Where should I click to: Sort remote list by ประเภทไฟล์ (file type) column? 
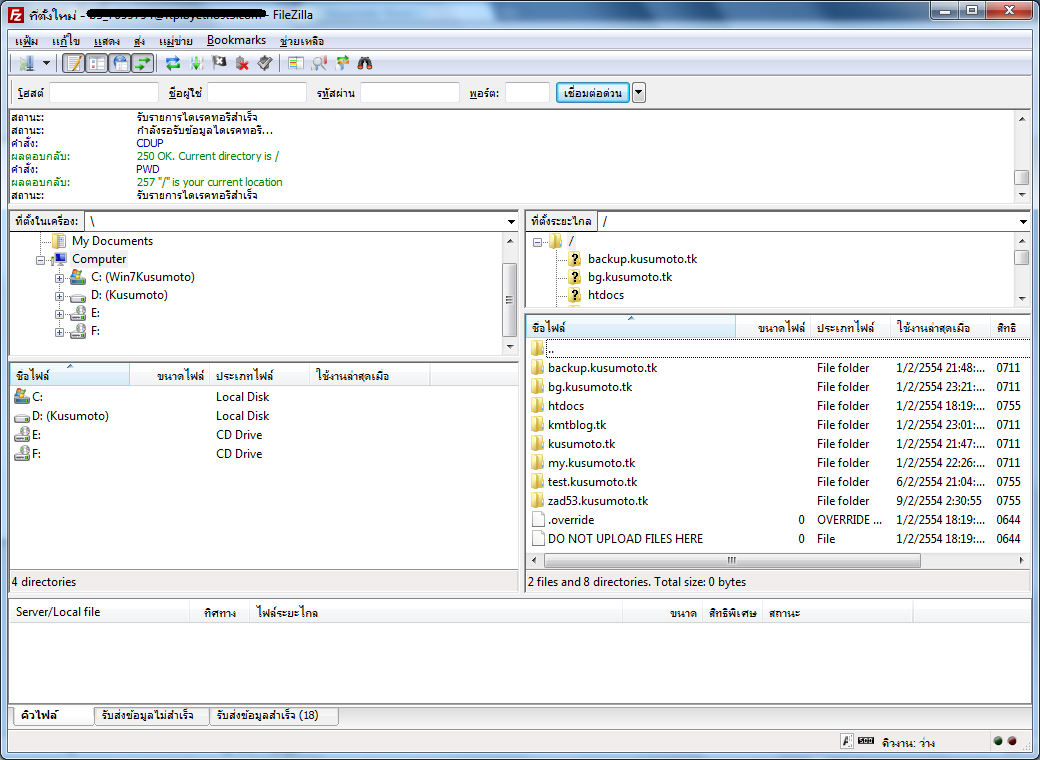click(851, 328)
